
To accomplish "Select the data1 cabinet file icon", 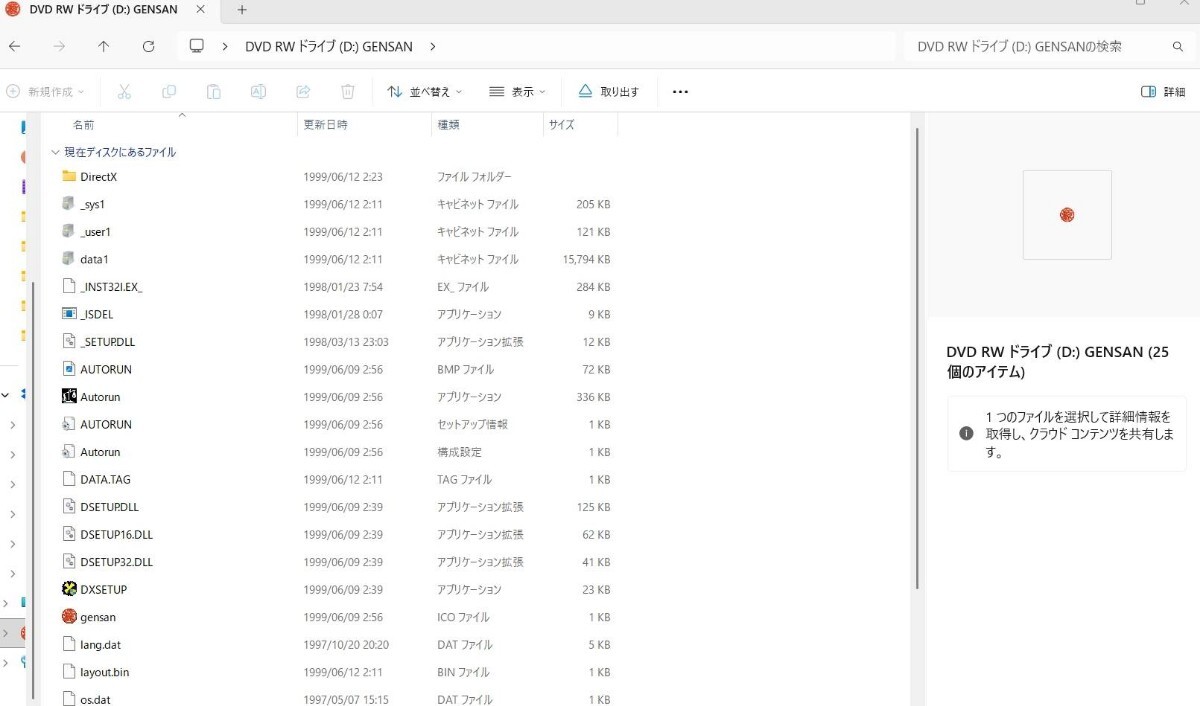I will (x=69, y=259).
